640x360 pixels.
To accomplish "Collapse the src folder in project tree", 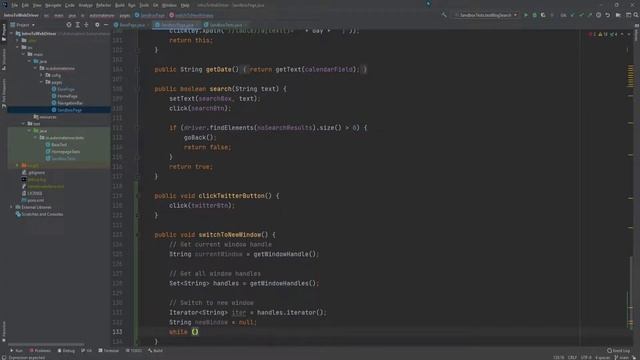I will (18, 47).
